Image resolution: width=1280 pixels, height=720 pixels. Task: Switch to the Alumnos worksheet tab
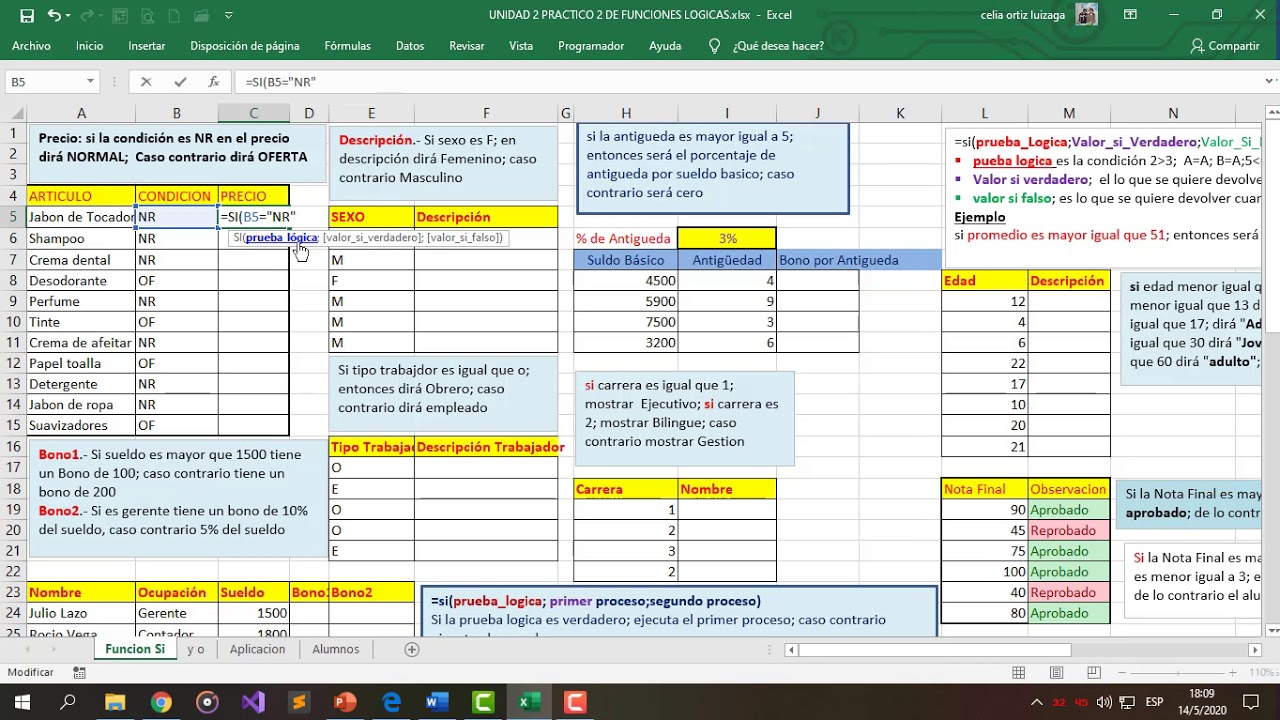[x=336, y=649]
